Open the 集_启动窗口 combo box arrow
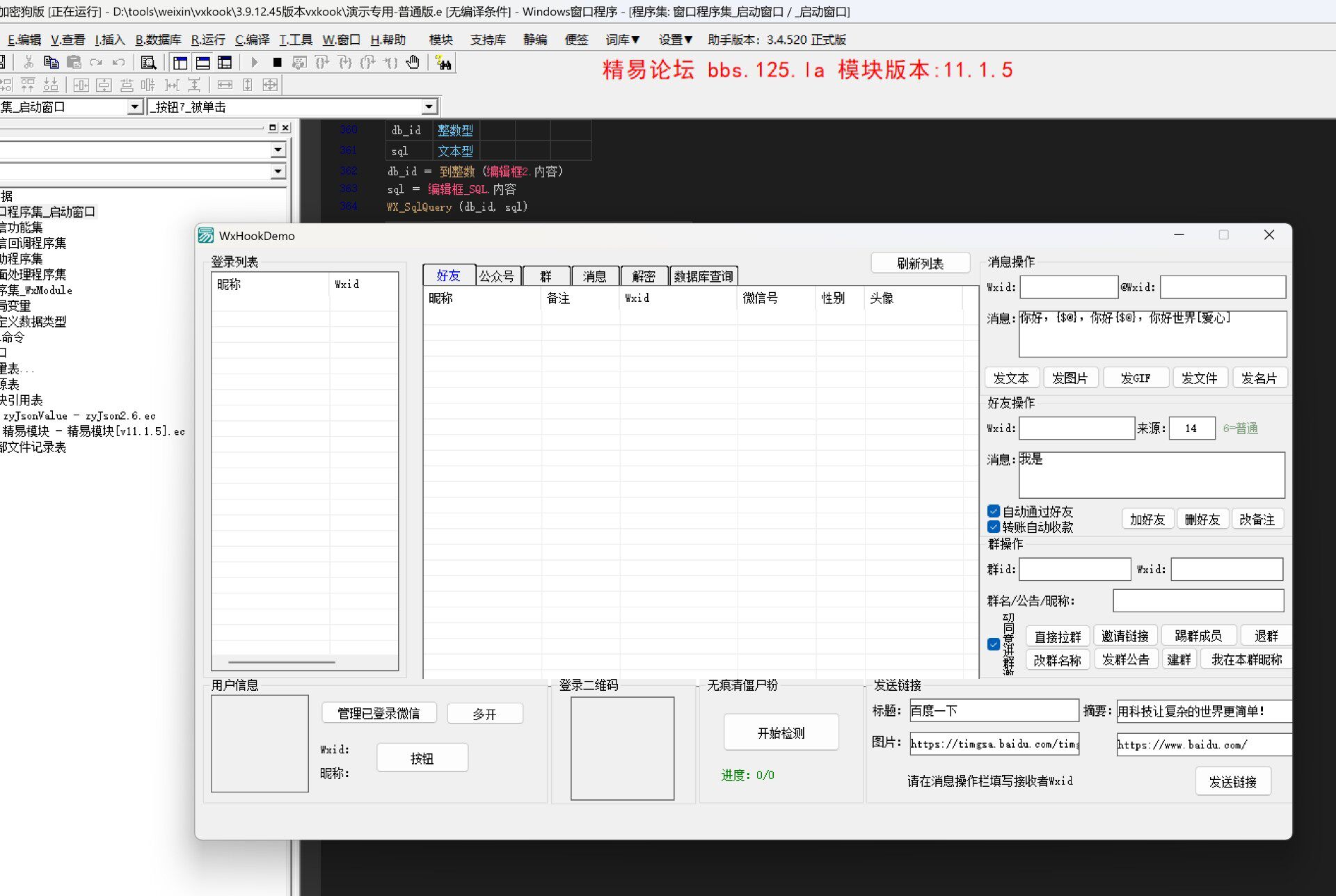Screen dimensions: 1336x896 [x=135, y=107]
